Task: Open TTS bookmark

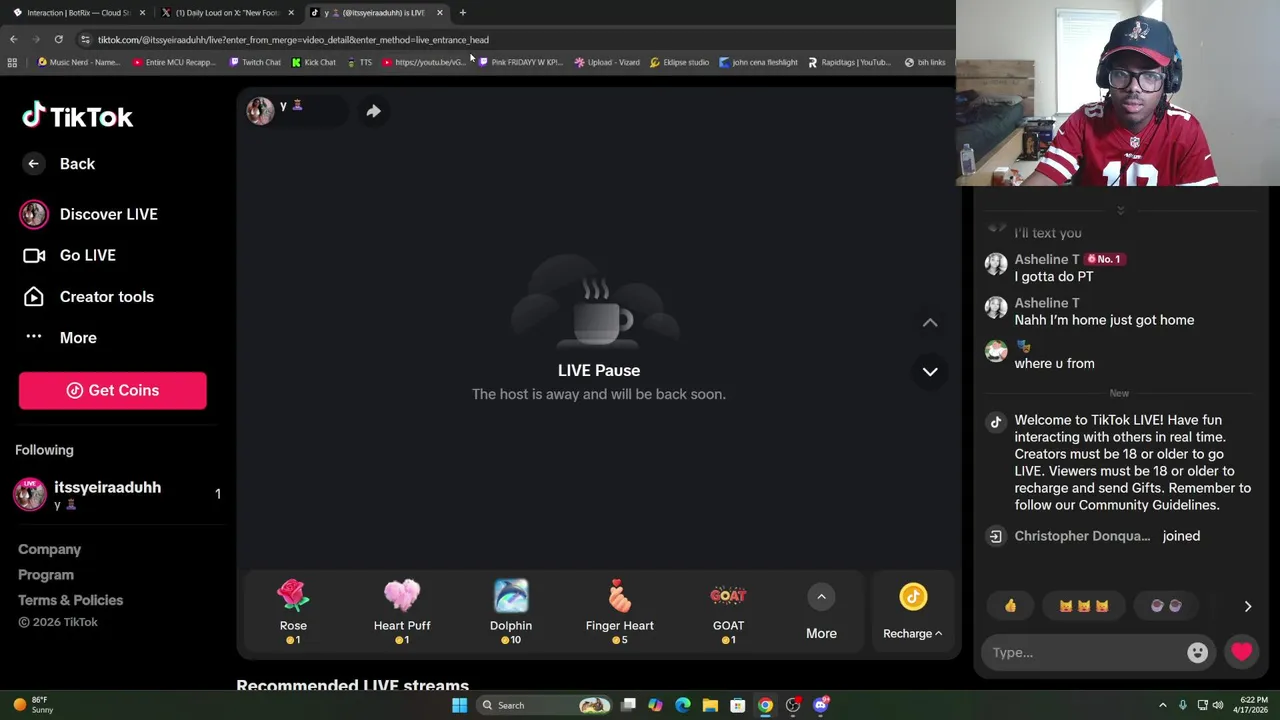Action: [x=359, y=62]
